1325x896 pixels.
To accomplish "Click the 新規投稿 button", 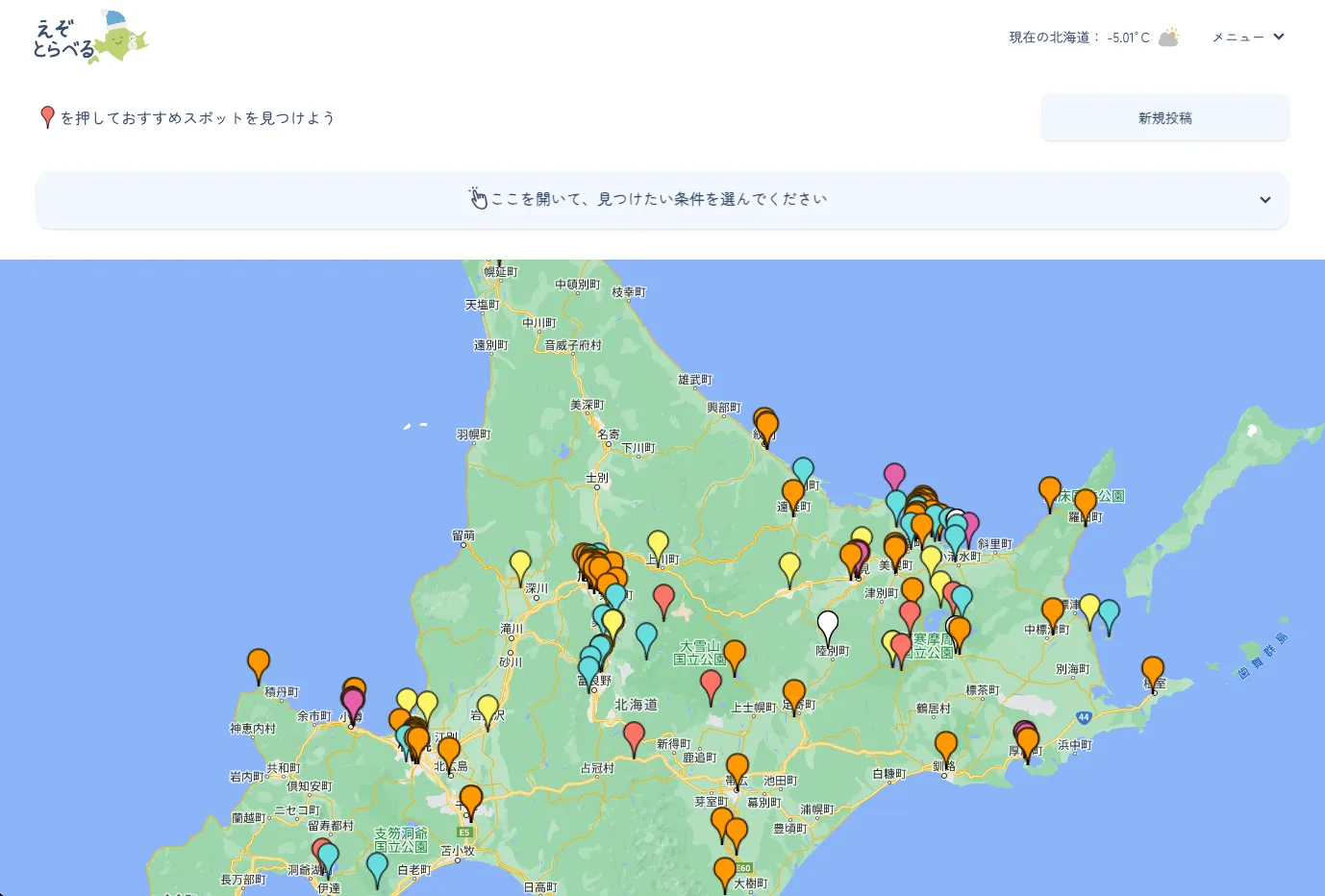I will (x=1164, y=118).
